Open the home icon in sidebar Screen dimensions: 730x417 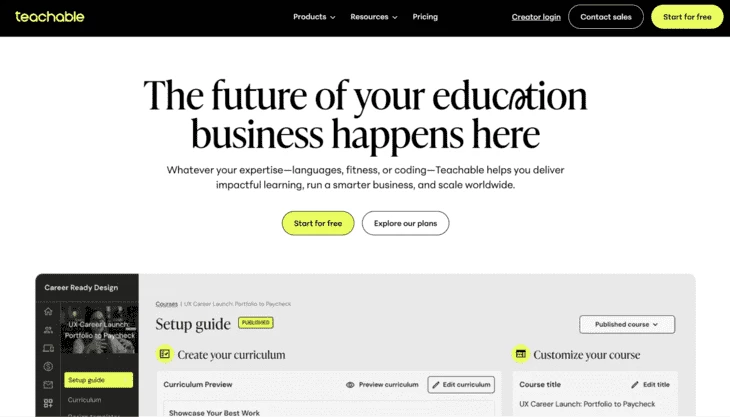[x=48, y=311]
